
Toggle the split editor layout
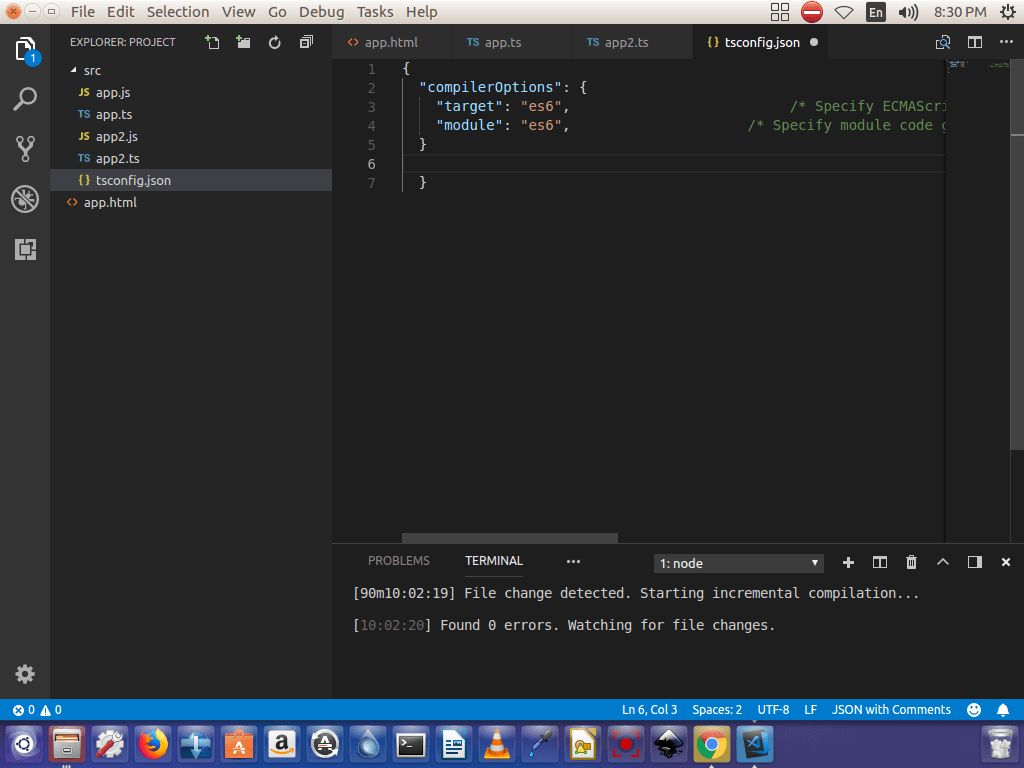click(x=974, y=43)
